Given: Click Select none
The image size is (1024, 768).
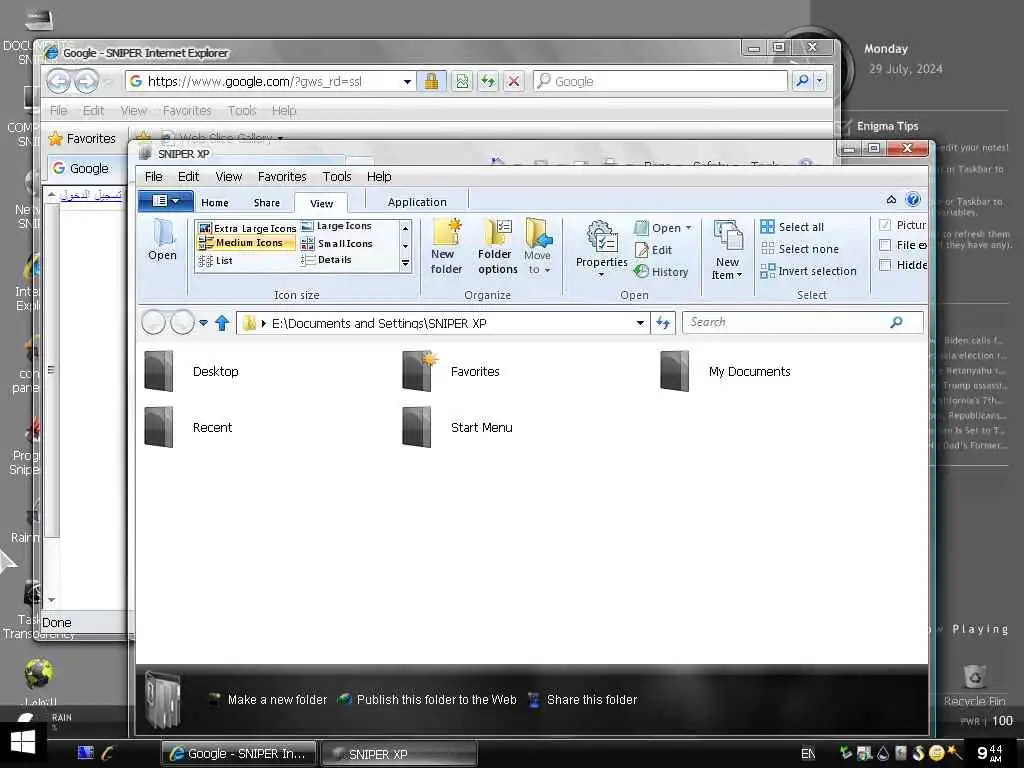Looking at the screenshot, I should 800,249.
